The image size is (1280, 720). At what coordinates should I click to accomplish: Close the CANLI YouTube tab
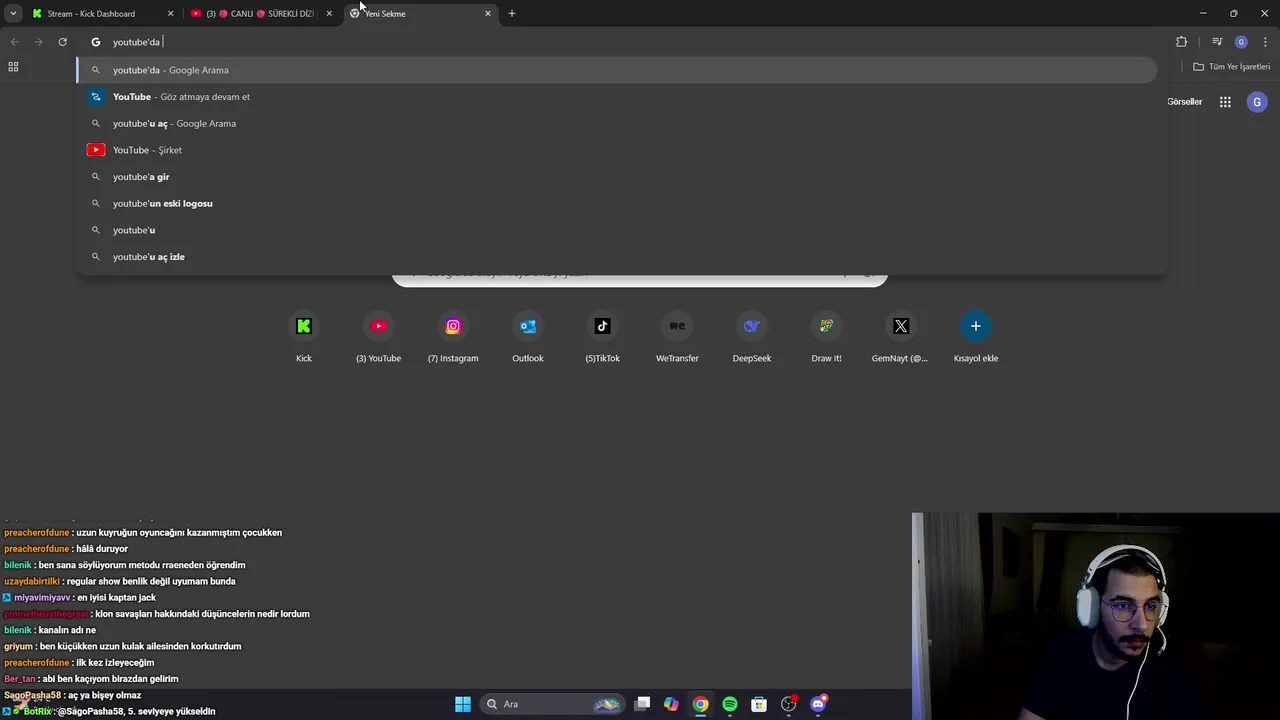tap(329, 14)
